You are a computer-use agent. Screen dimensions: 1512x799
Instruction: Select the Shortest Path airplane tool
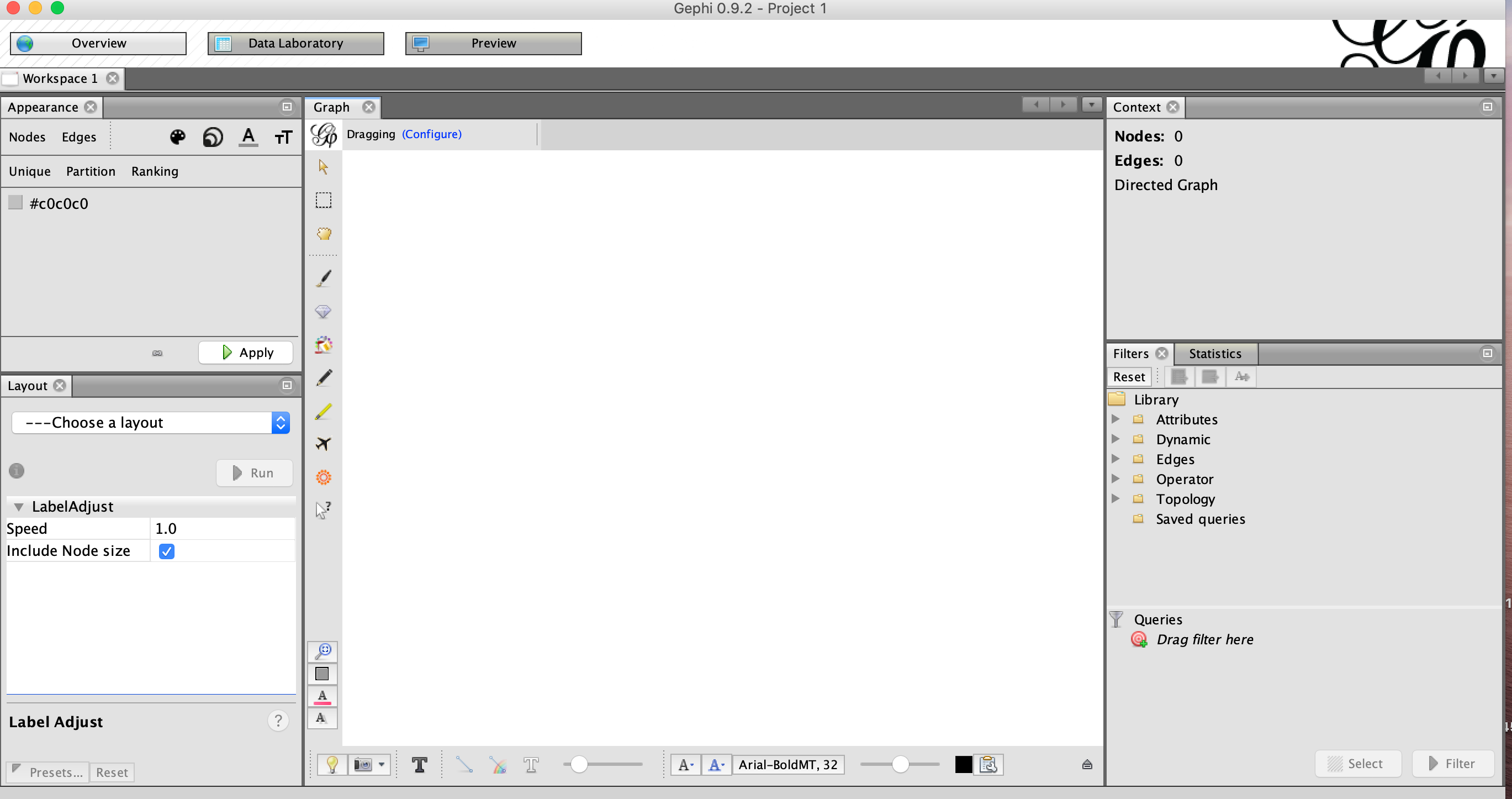click(324, 444)
